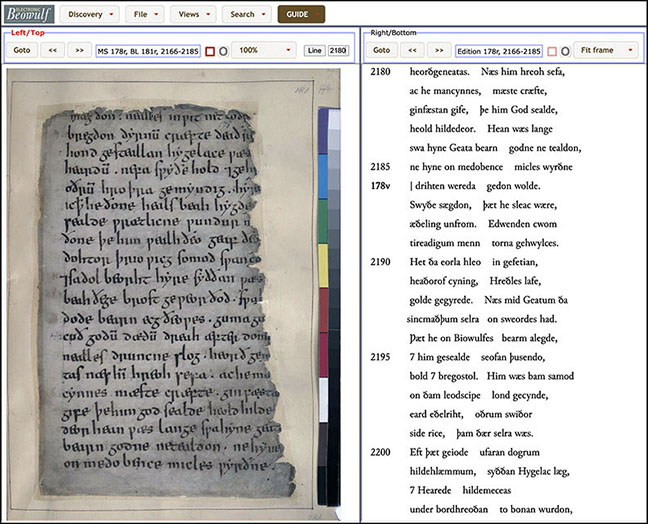
Task: Click the word bregostol
Action: click(458, 376)
